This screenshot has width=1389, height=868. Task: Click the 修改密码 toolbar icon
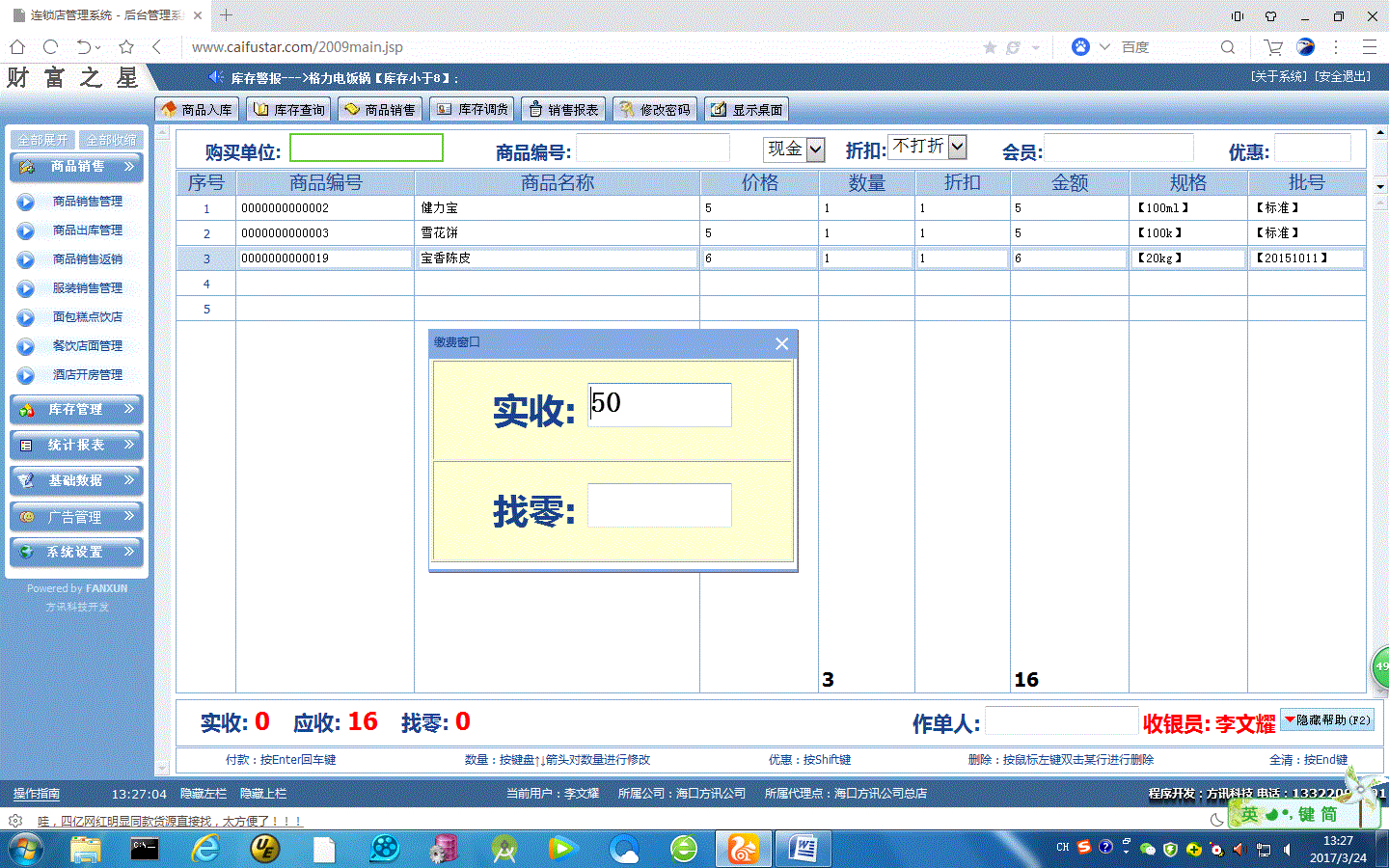click(627, 110)
